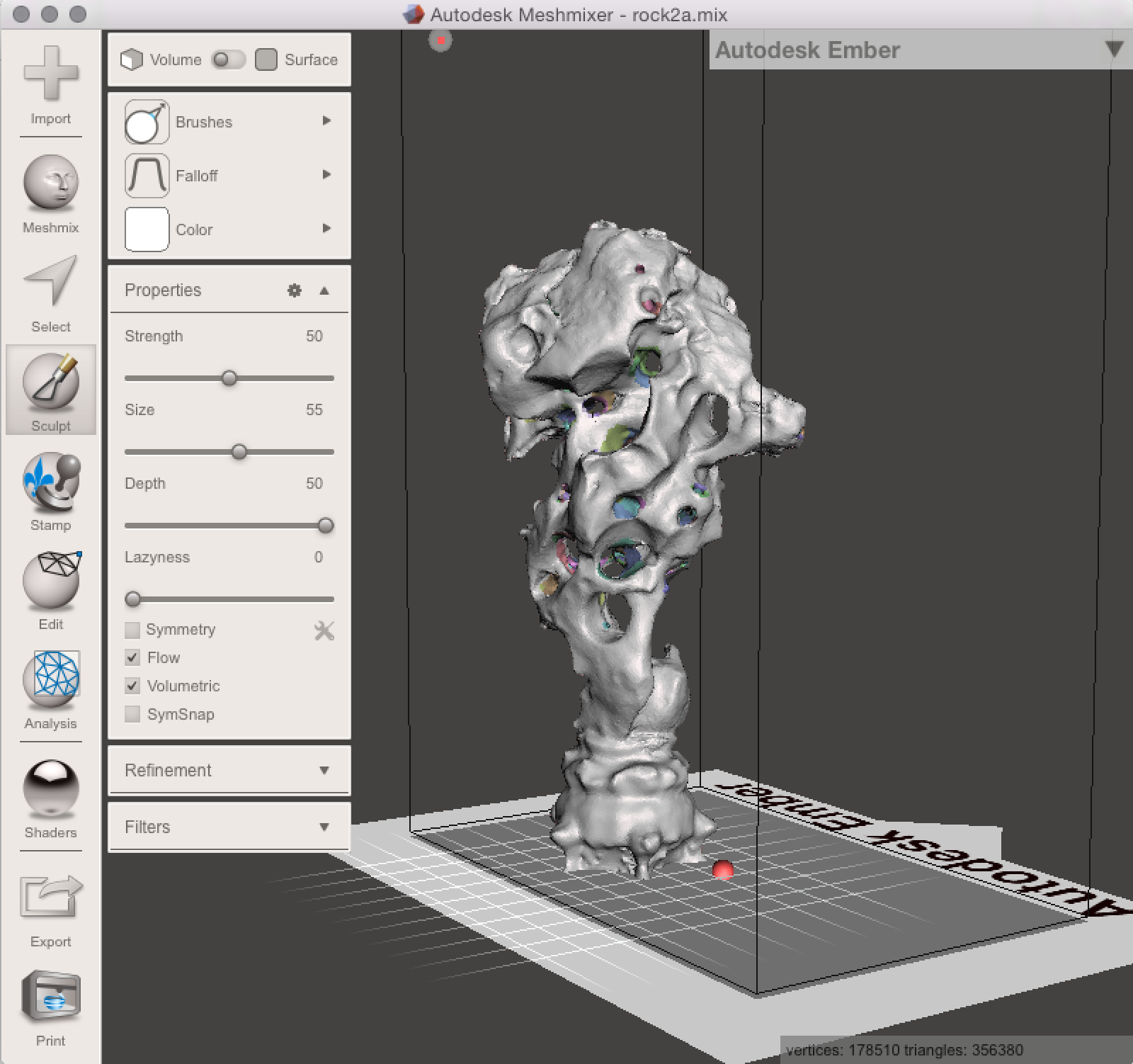Click the Depth slider handle
The image size is (1133, 1064).
[326, 526]
